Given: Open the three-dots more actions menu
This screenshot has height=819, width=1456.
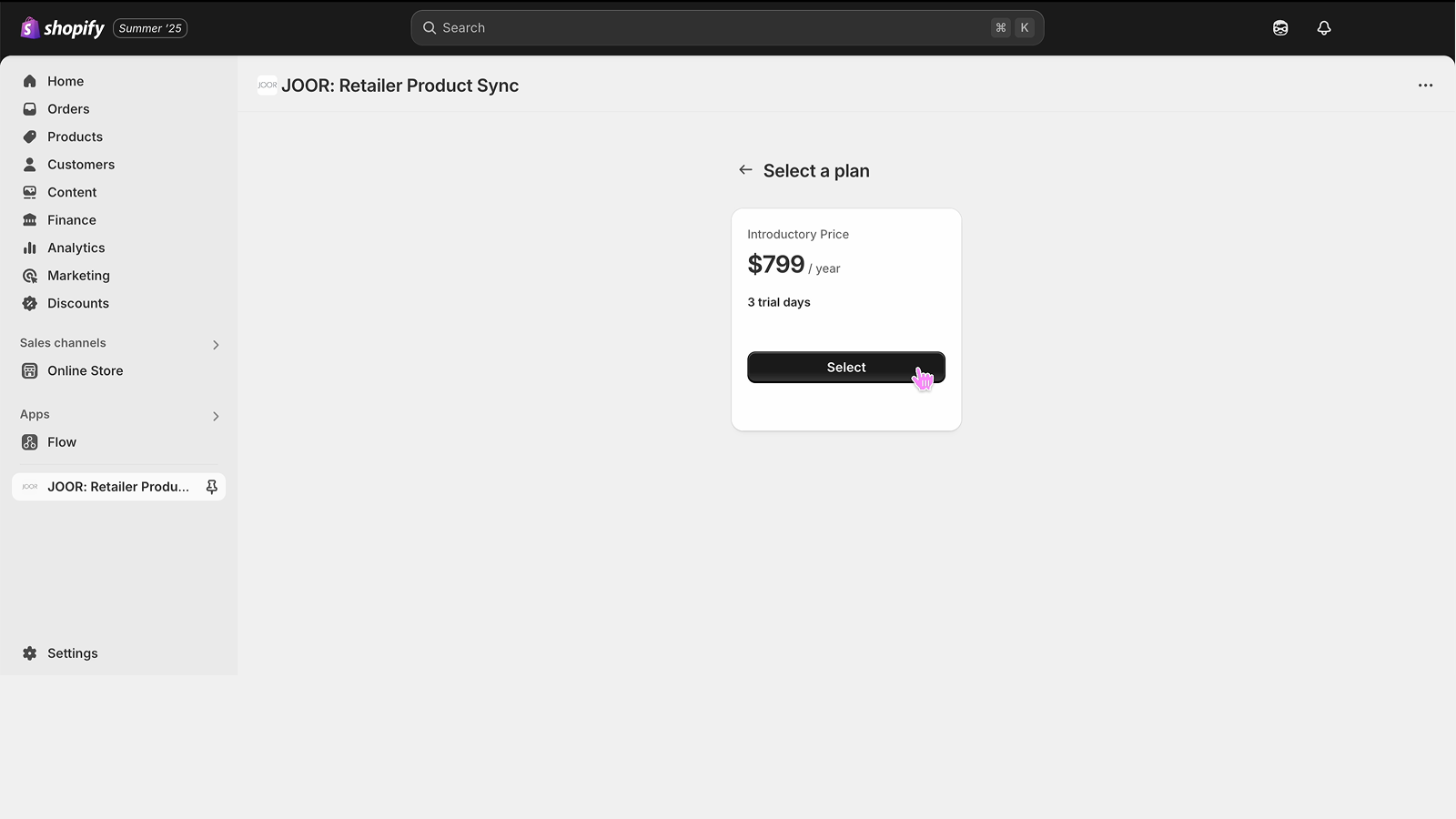Looking at the screenshot, I should click(x=1425, y=86).
